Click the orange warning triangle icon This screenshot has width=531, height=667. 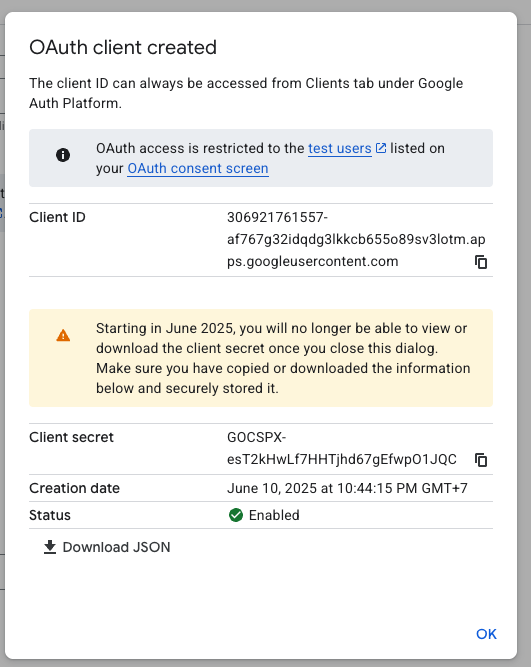pos(63,336)
